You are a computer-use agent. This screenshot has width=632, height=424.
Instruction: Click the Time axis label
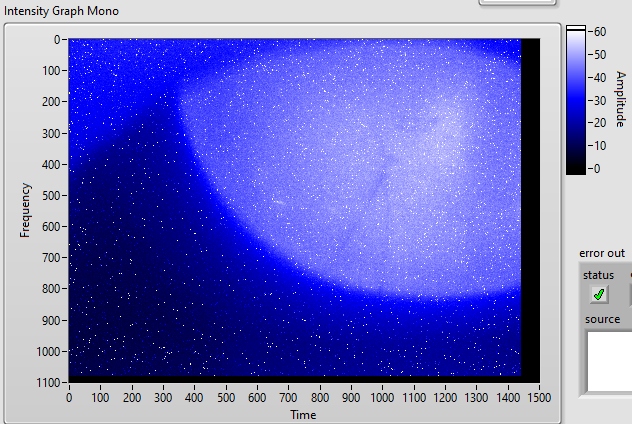(x=303, y=415)
